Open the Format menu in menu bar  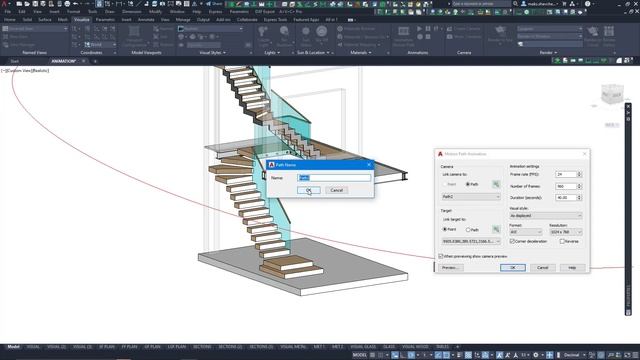tap(73, 12)
